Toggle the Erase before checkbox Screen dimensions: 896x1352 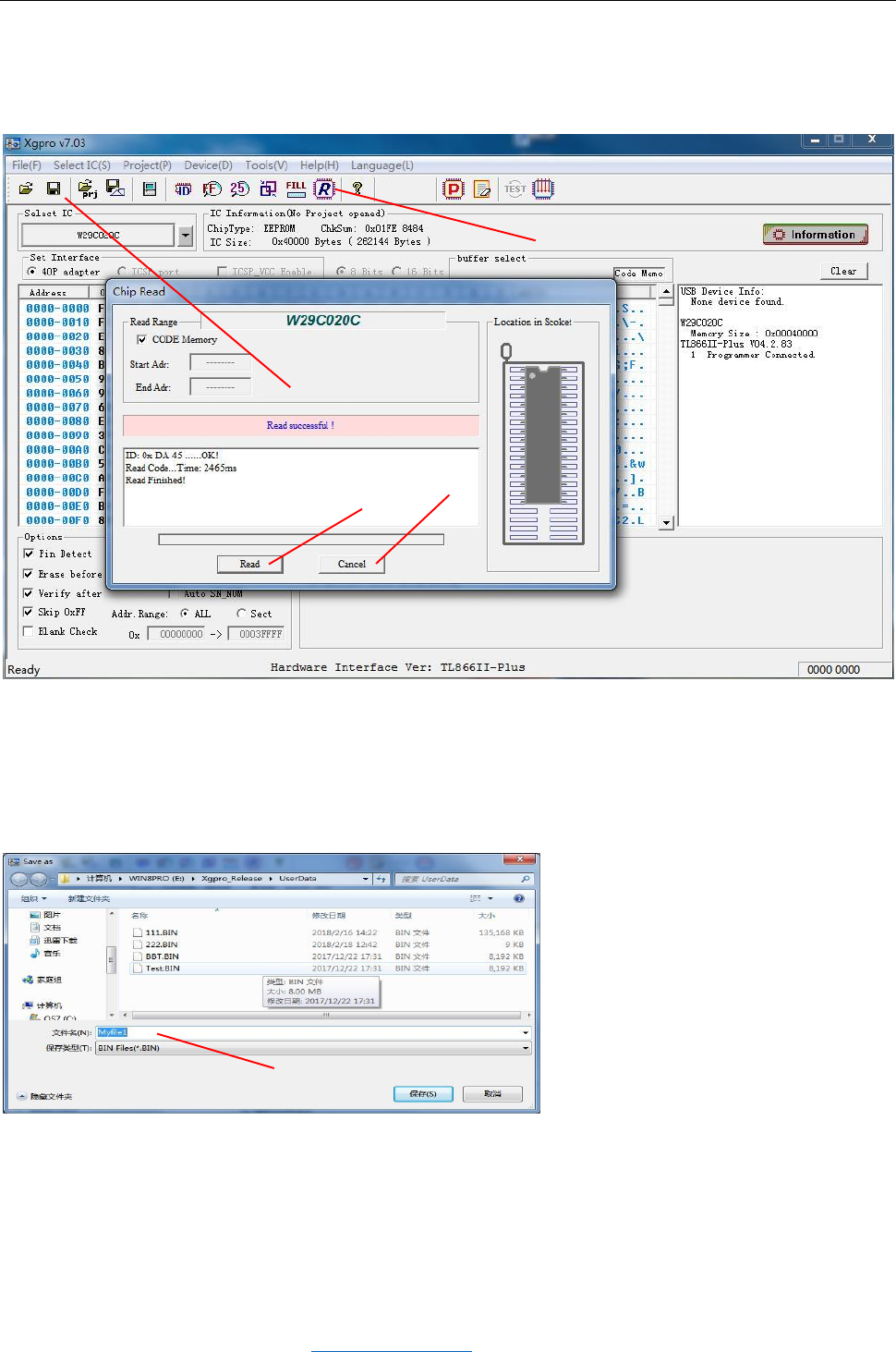click(x=29, y=574)
